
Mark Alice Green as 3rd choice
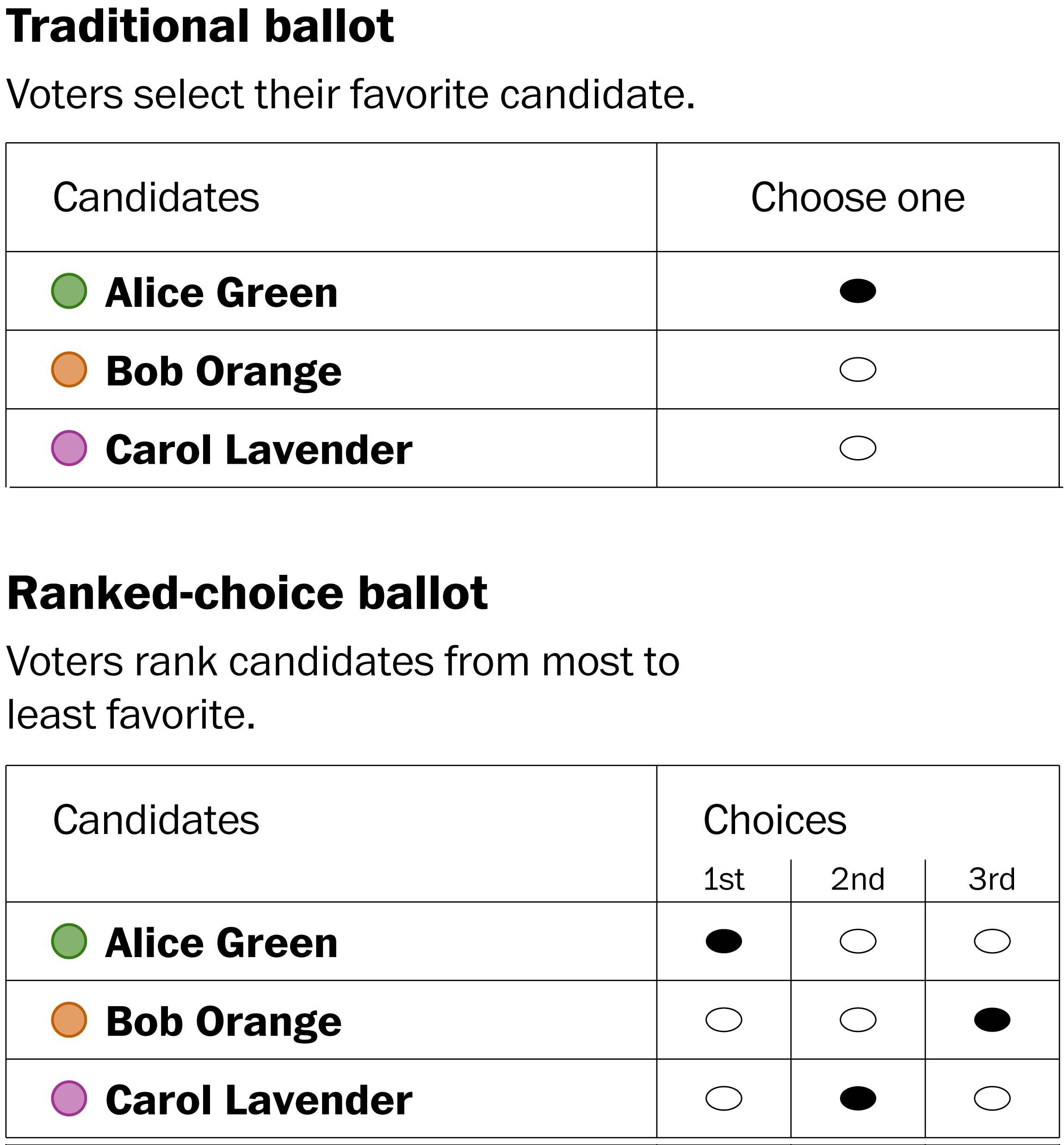[x=992, y=941]
